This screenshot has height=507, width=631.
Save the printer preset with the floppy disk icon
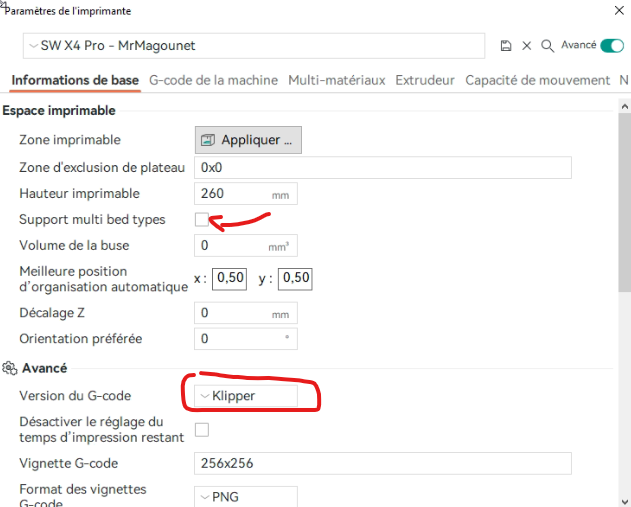(506, 46)
